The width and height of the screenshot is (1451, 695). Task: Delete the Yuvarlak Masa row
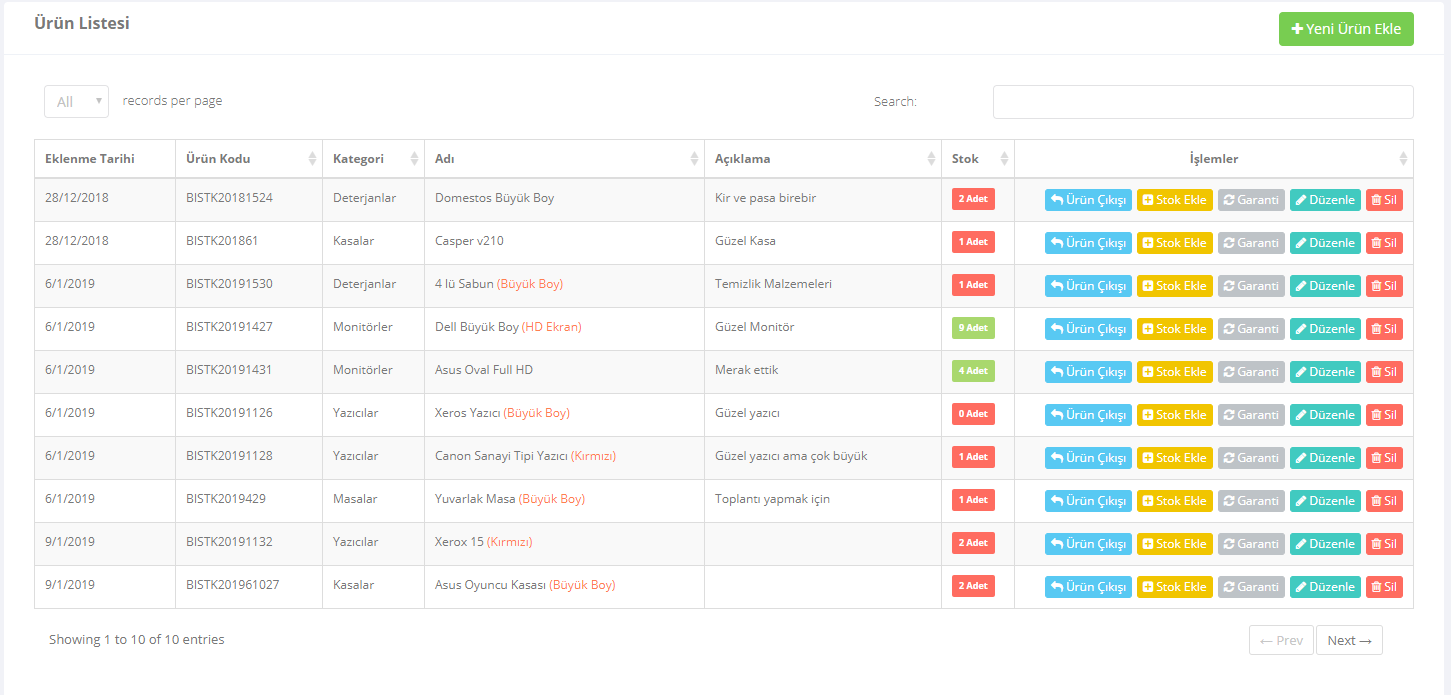tap(1384, 501)
